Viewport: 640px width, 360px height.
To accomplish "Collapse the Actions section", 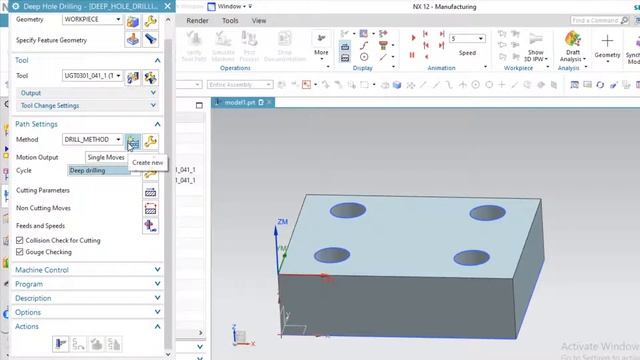I will coord(157,327).
